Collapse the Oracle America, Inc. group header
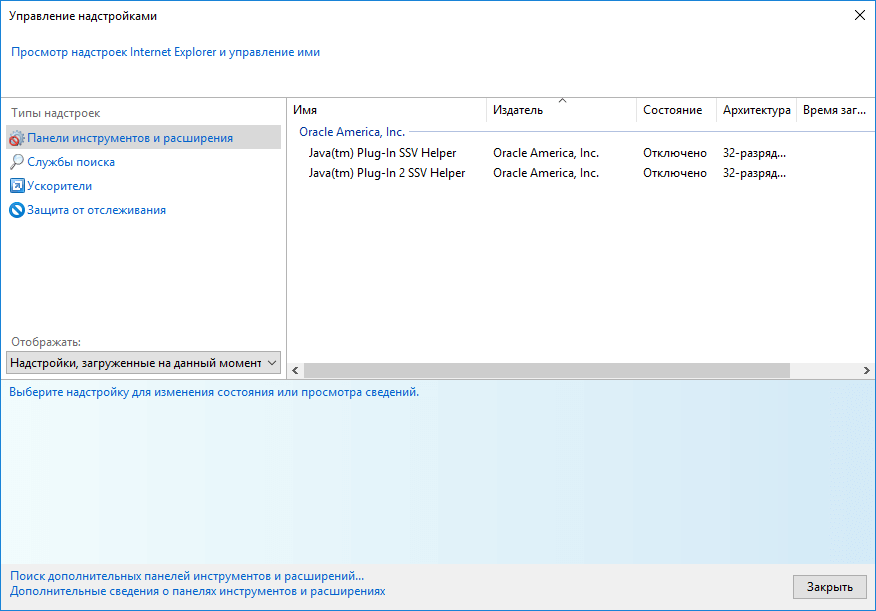876x611 pixels. point(352,132)
